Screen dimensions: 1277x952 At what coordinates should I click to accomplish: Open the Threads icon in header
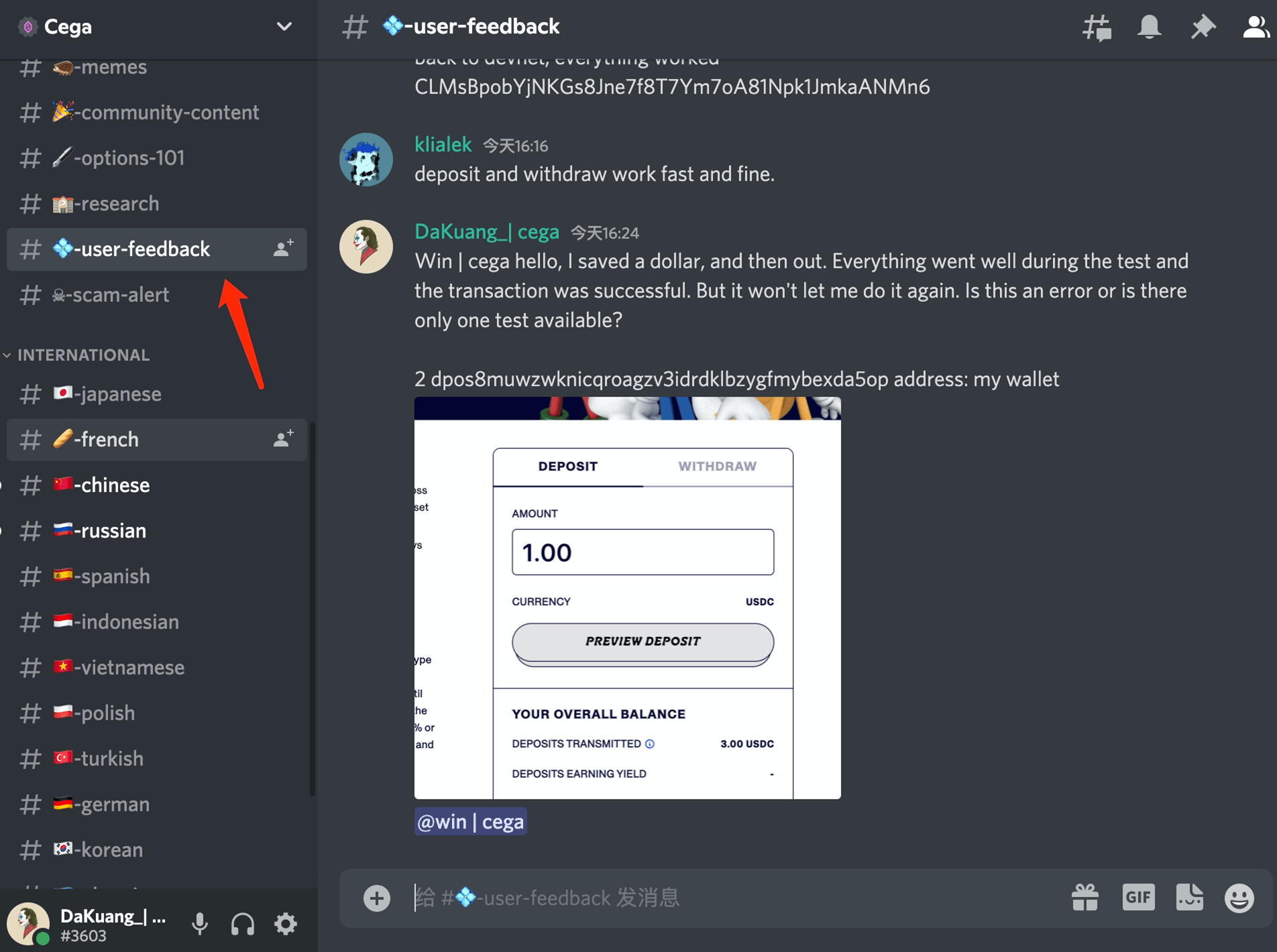1097,27
